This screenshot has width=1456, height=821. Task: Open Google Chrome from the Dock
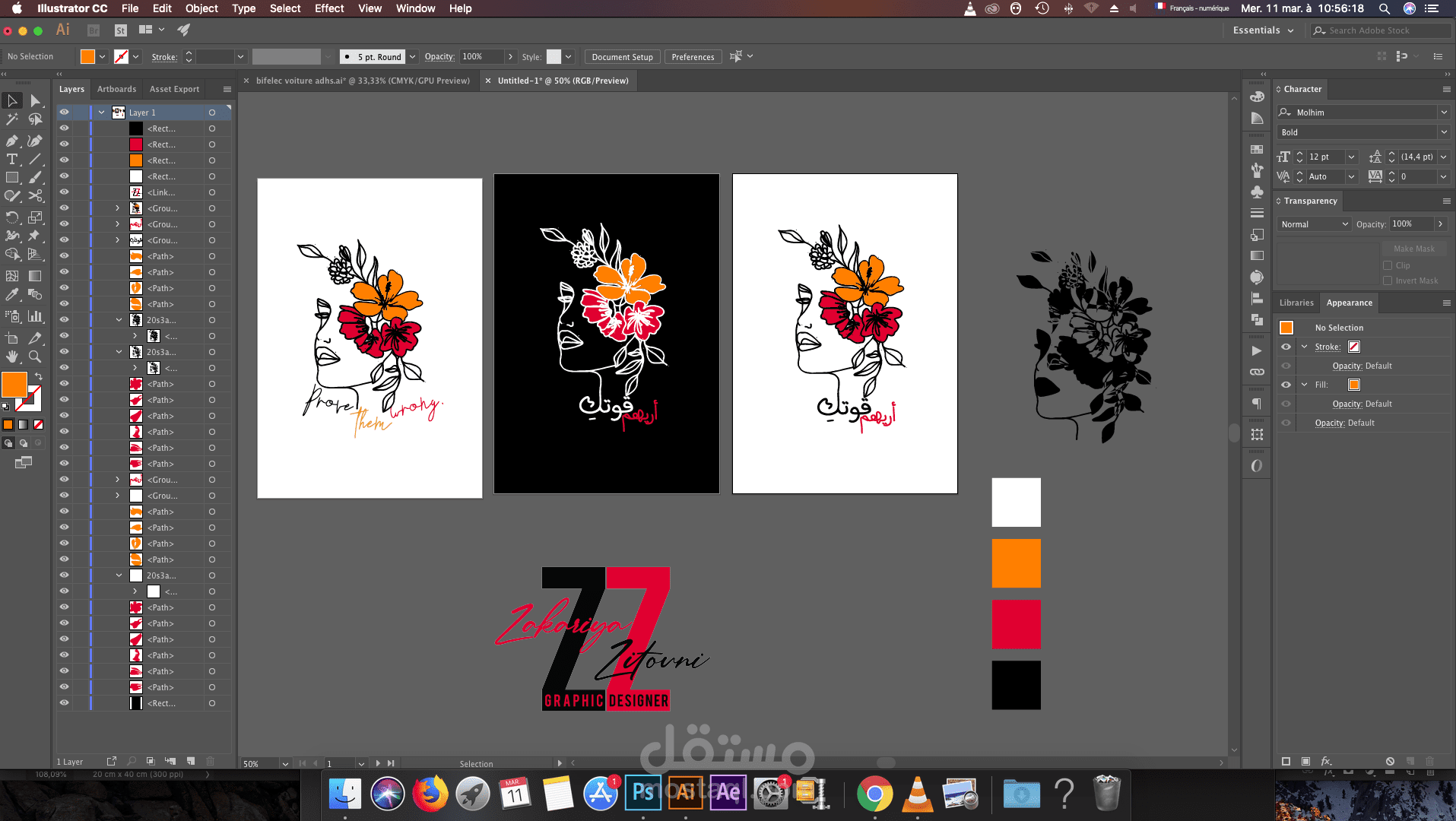point(874,794)
